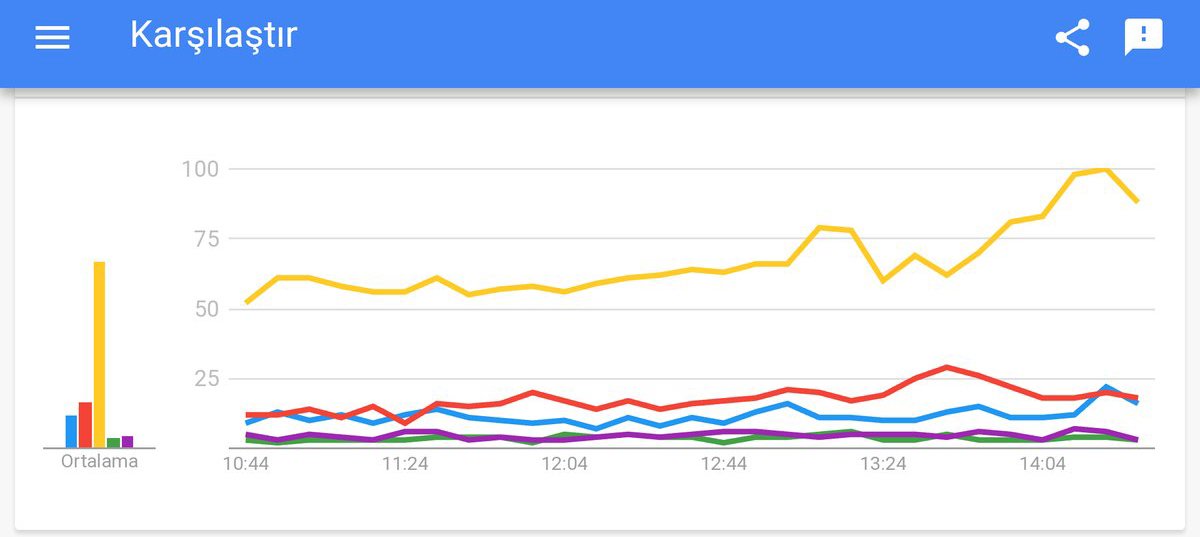Open the hamburger navigation menu
This screenshot has height=537, width=1200.
(52, 38)
